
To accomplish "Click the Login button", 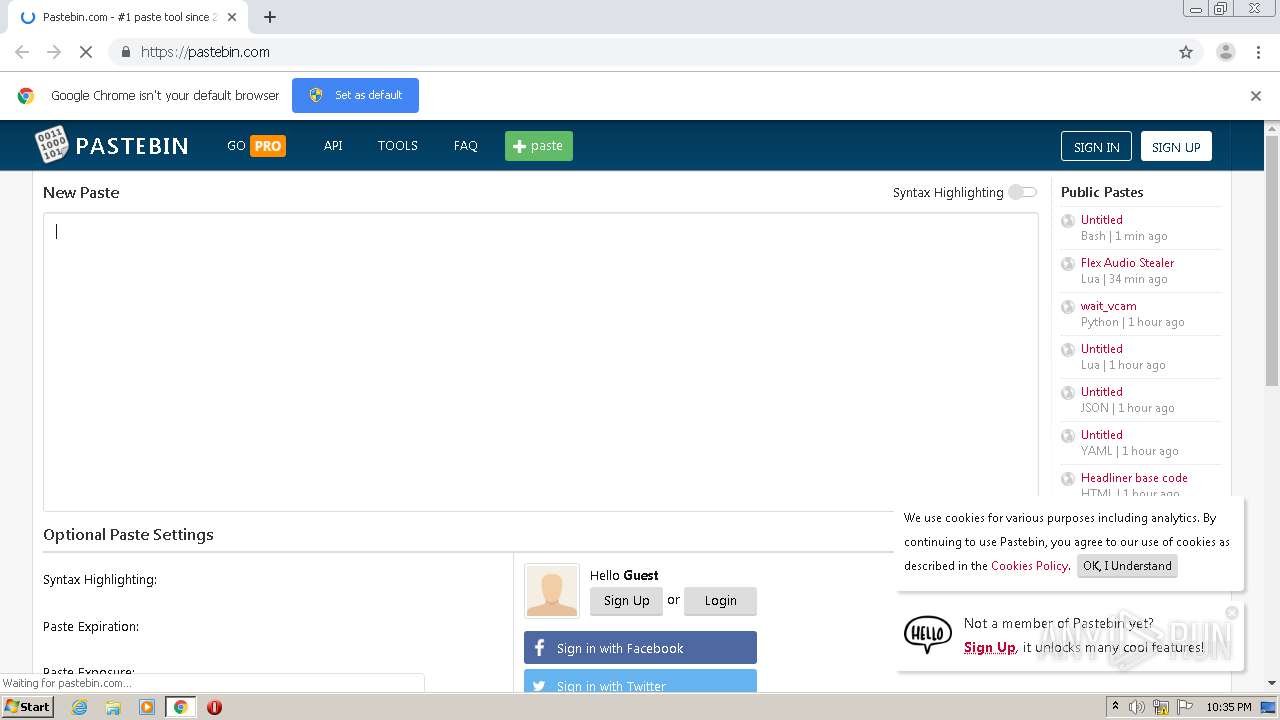I will pos(720,601).
